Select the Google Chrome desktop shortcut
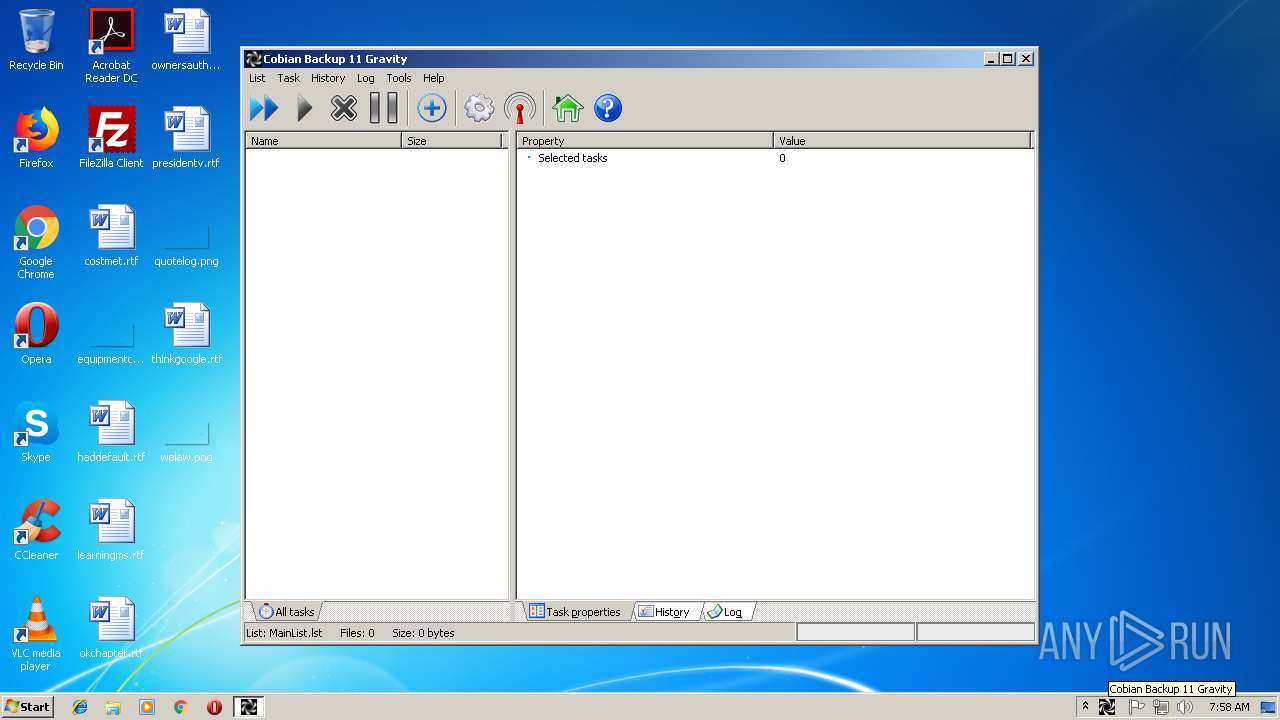This screenshot has width=1280, height=720. click(x=36, y=242)
